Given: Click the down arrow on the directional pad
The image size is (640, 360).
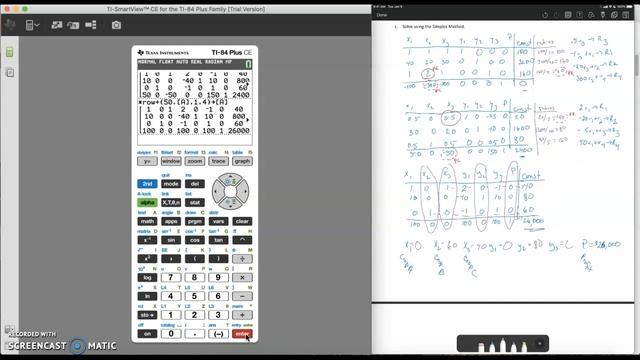Looking at the screenshot, I should coord(230,203).
